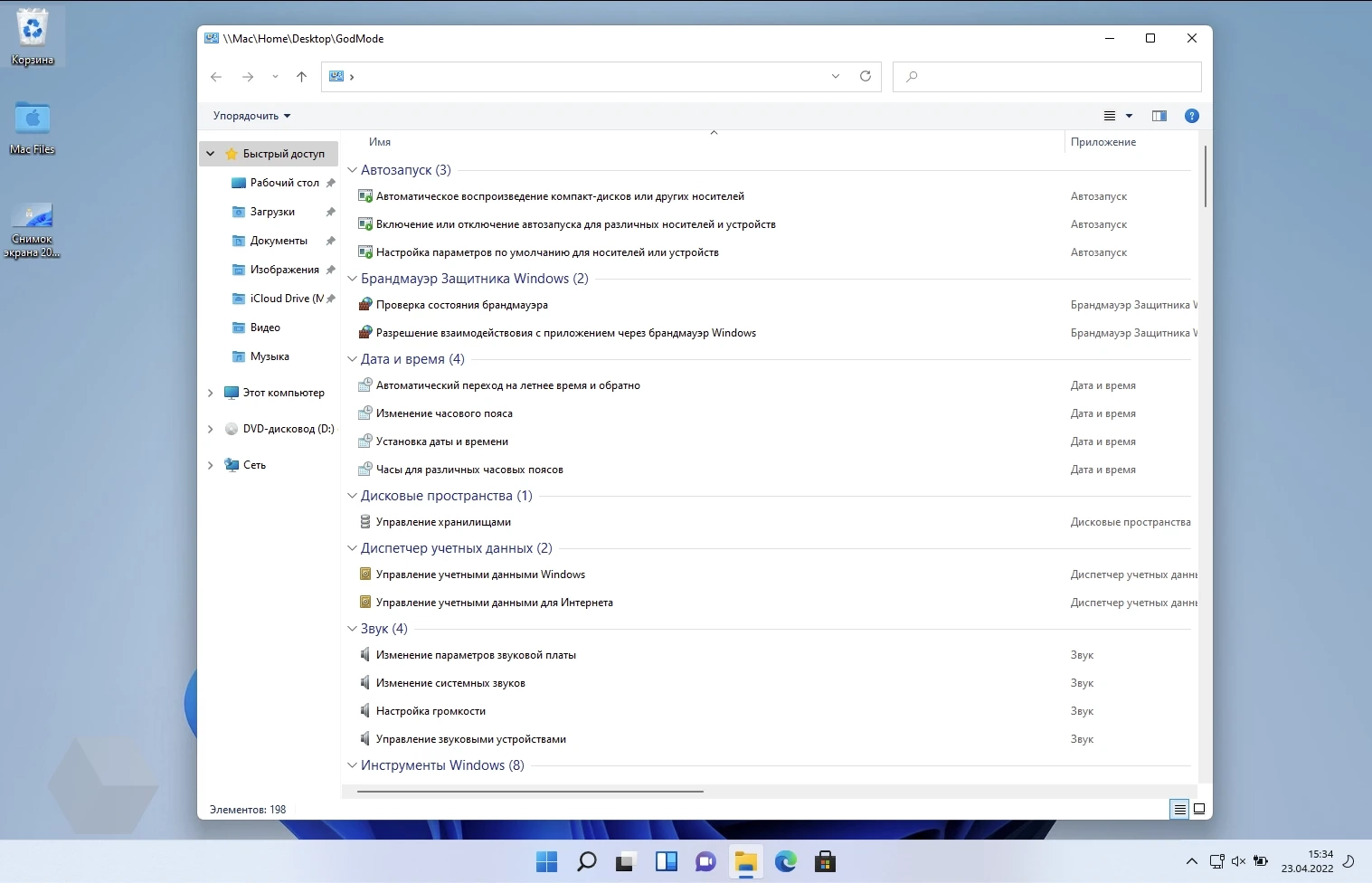The image size is (1372, 883).
Task: Open taskbar Search
Action: 587,861
